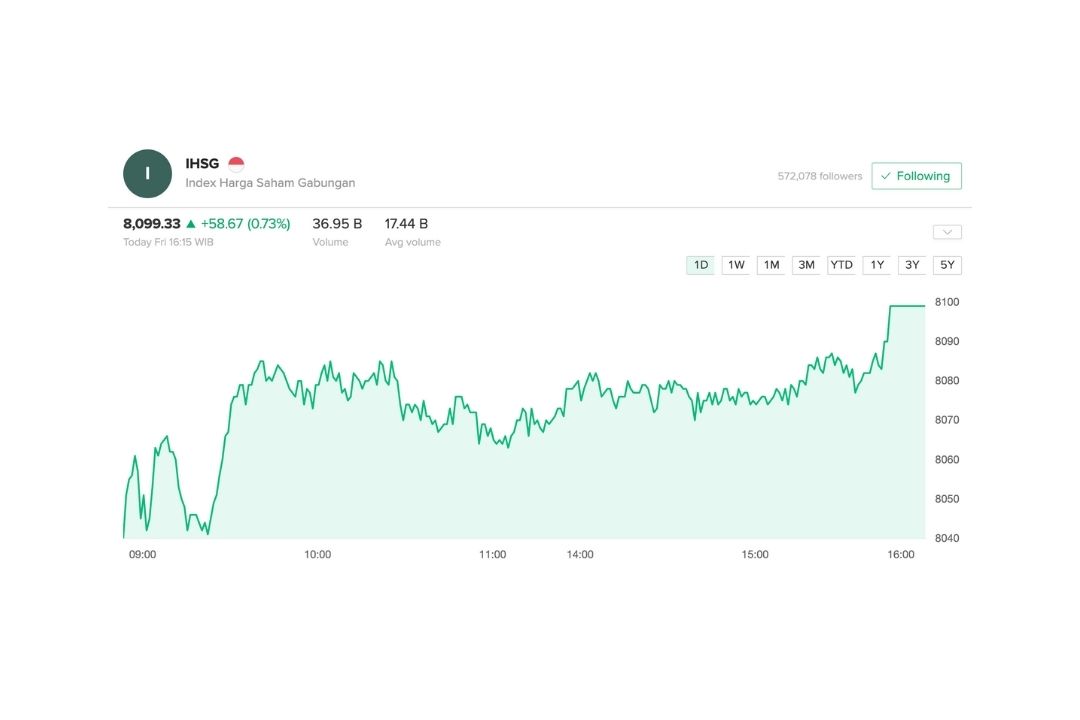
Task: Click the 10:00 time axis label
Action: [x=318, y=555]
